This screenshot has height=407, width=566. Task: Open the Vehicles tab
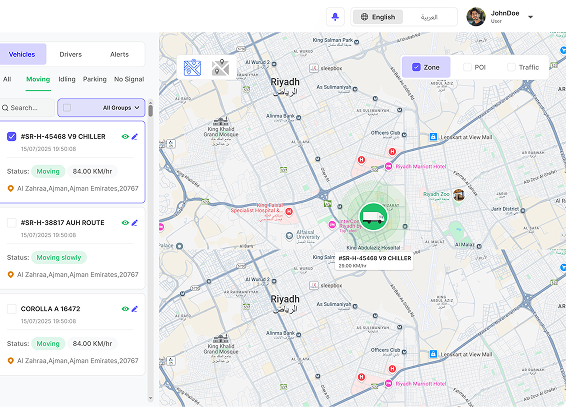coord(22,54)
